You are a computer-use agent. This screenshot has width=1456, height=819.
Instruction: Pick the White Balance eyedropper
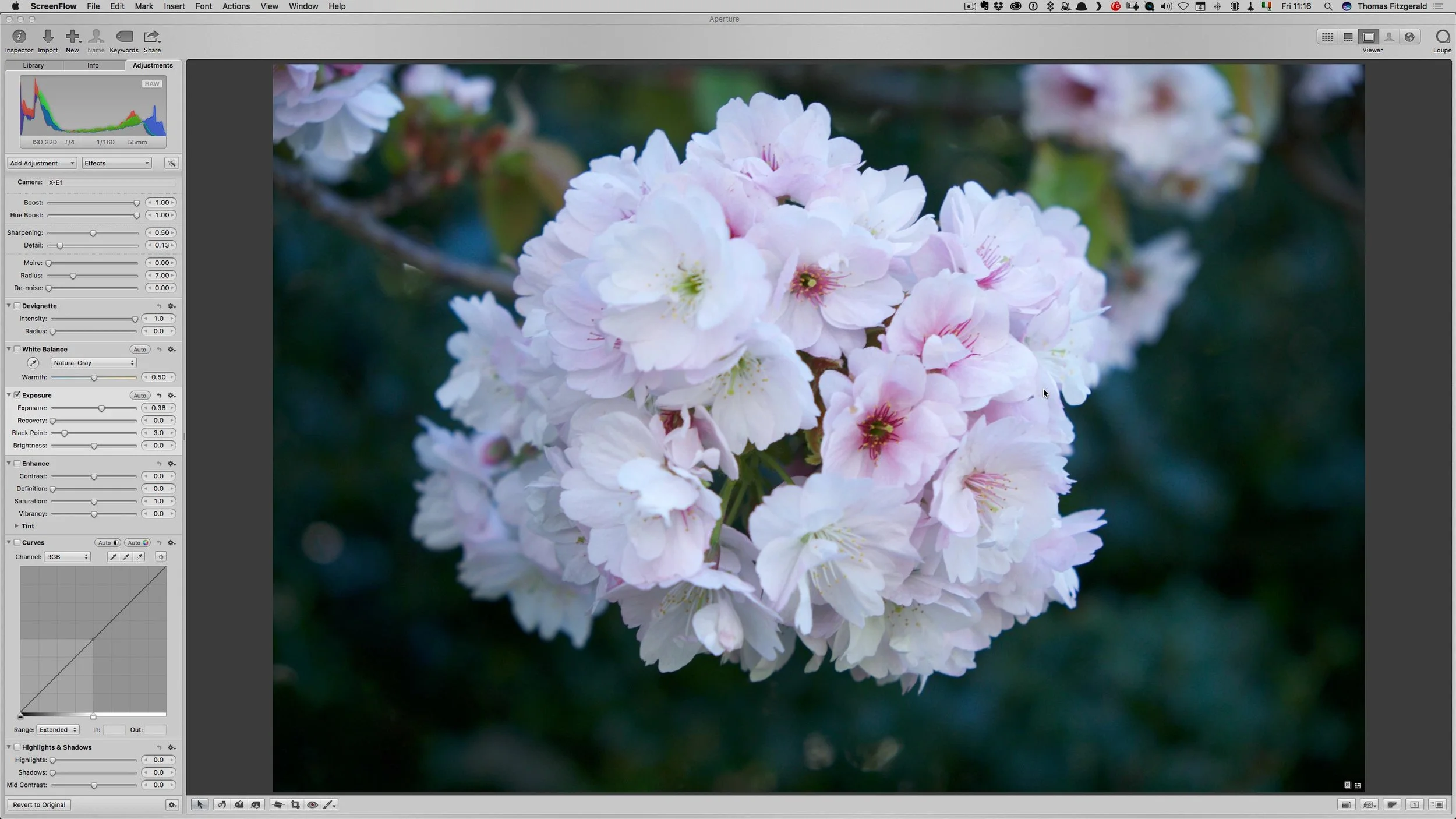33,363
